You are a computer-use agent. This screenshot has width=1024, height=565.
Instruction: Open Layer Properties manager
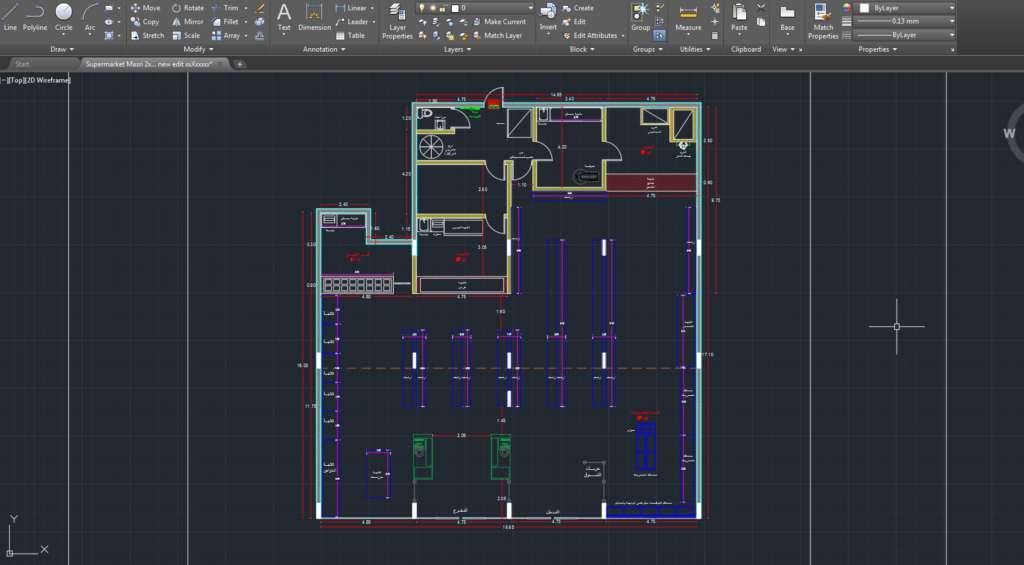tap(397, 21)
